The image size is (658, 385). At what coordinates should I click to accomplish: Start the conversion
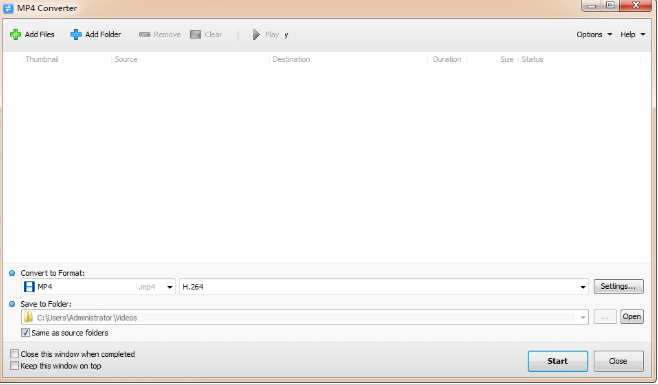coord(557,361)
